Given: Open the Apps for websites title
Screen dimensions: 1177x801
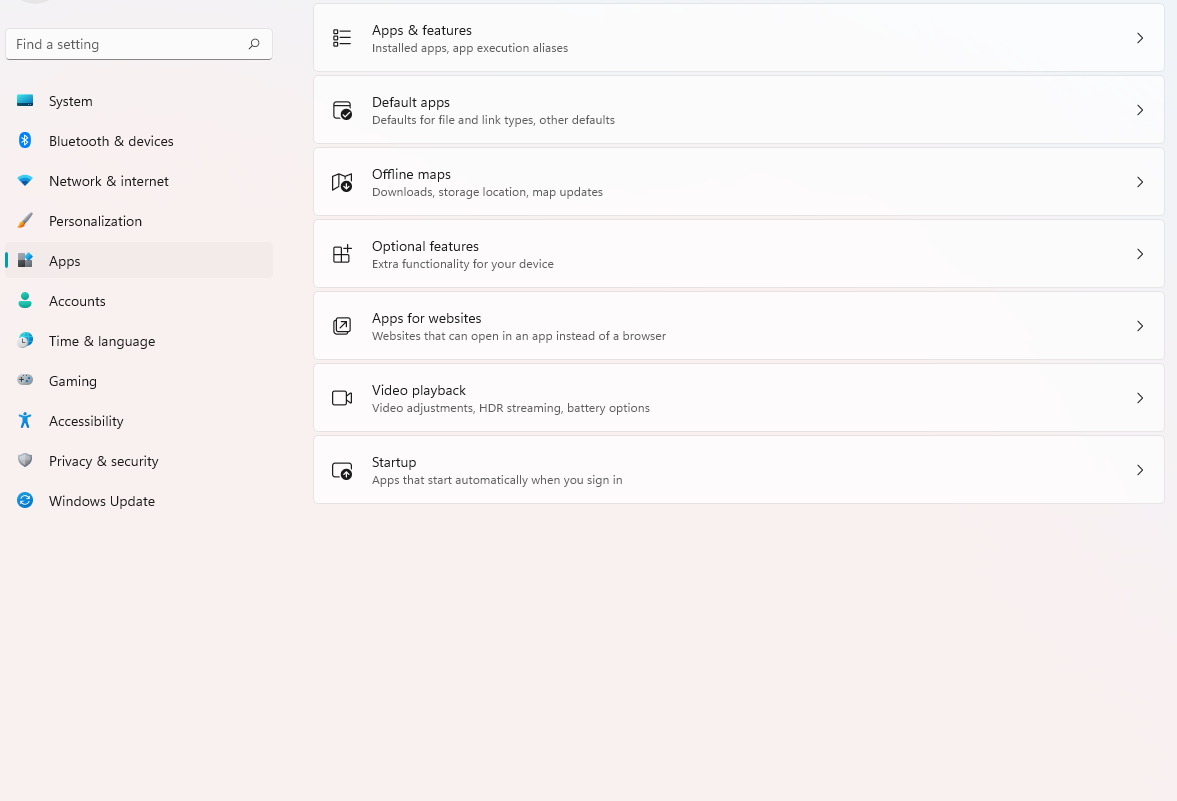Looking at the screenshot, I should click(x=426, y=318).
